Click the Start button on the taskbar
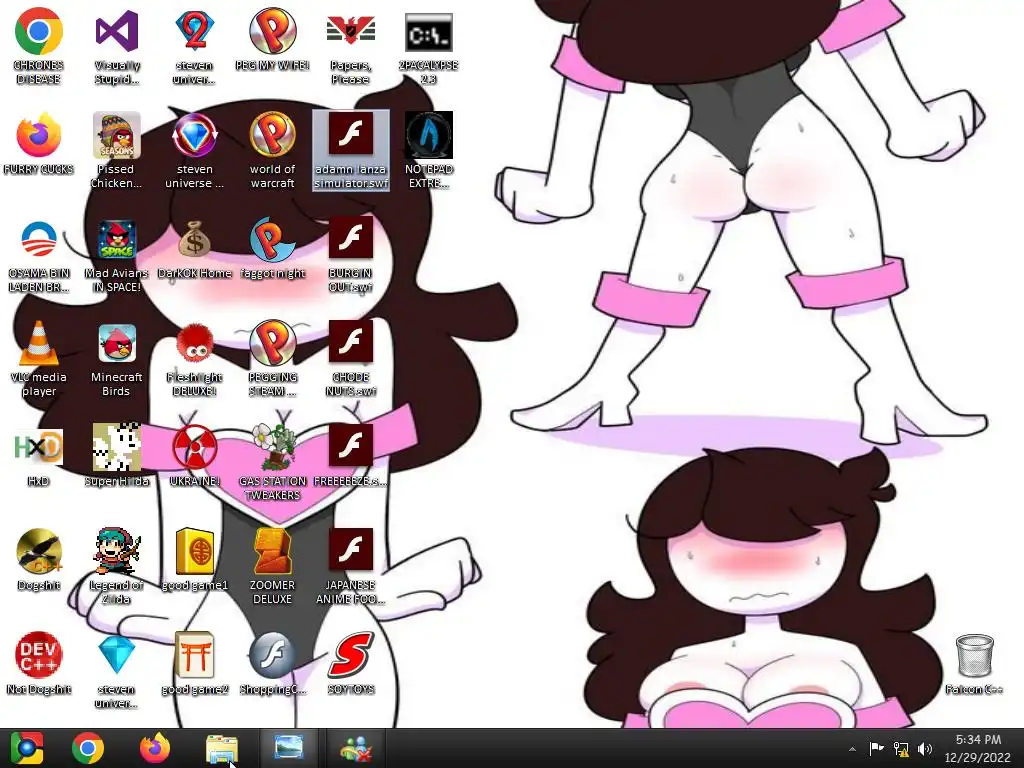 [26, 748]
